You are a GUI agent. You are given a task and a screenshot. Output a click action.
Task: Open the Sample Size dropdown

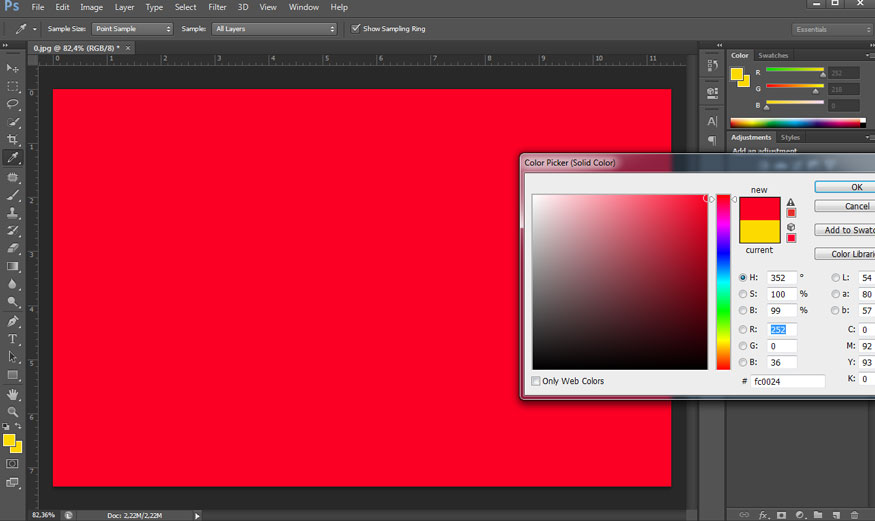click(133, 29)
